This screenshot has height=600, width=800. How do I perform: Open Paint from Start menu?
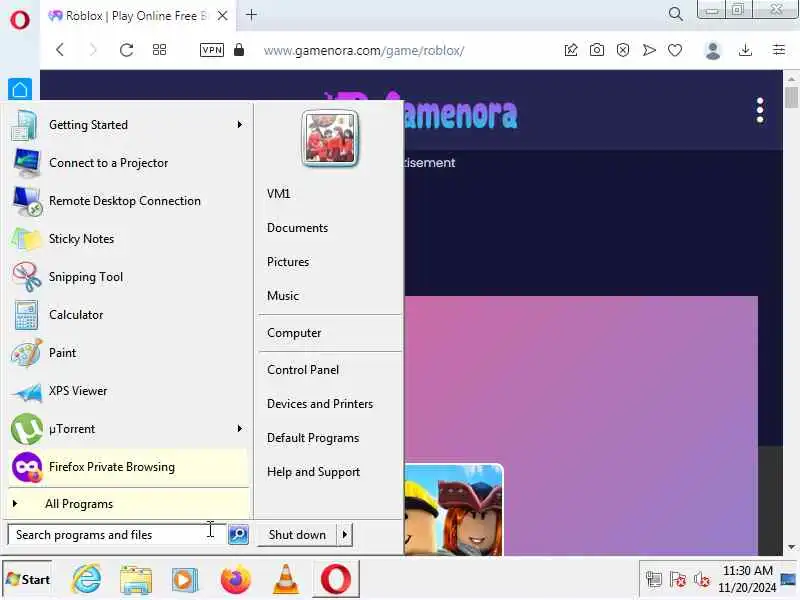click(128, 353)
